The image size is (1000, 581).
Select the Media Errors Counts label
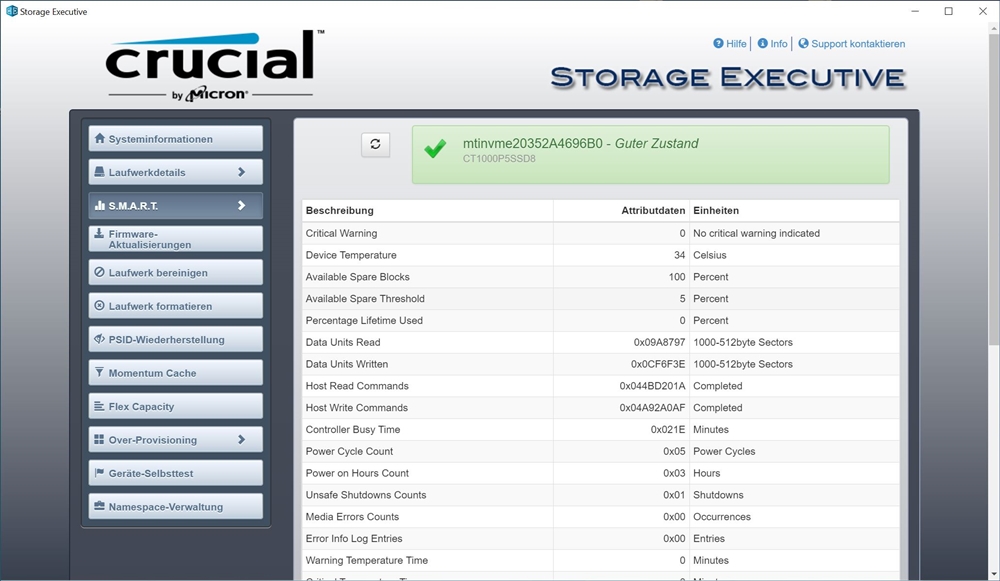click(352, 517)
